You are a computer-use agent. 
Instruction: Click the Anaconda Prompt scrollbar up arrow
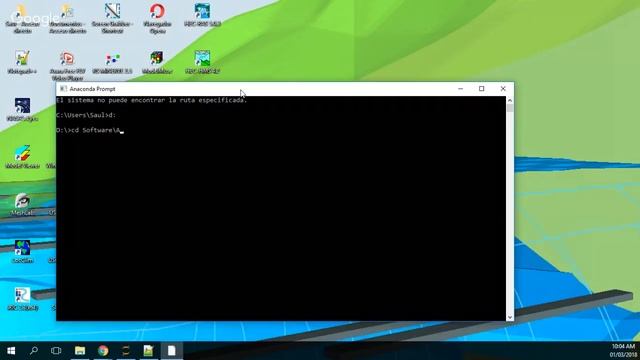click(x=510, y=100)
